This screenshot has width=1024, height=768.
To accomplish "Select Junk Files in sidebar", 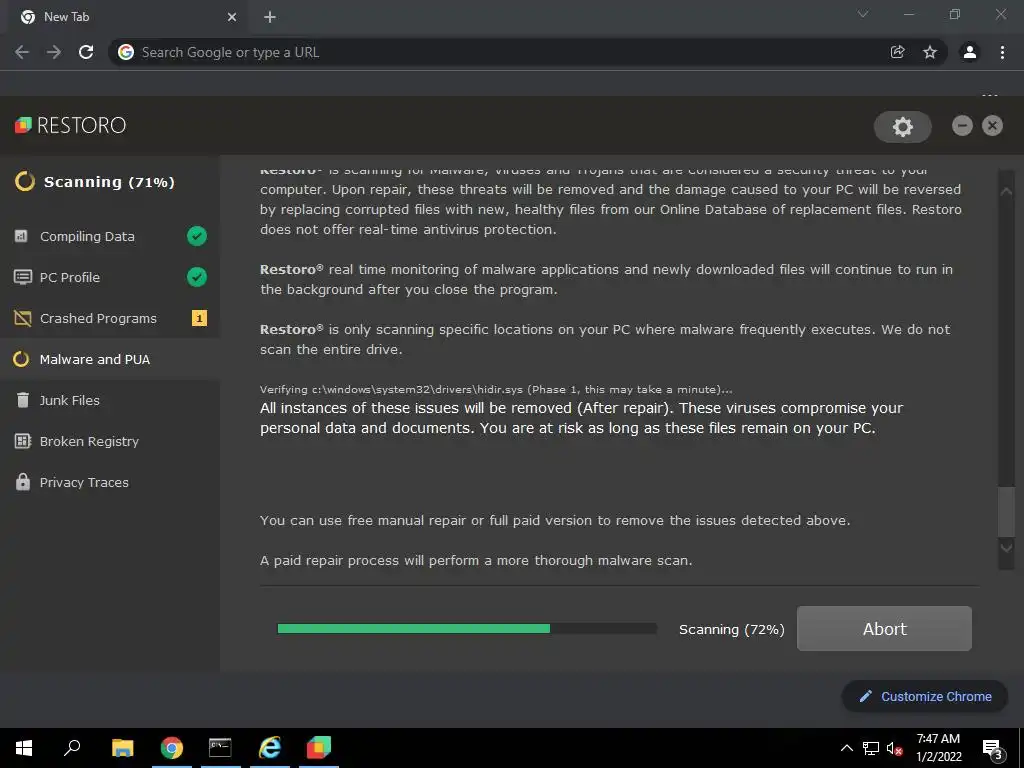I will [x=110, y=400].
